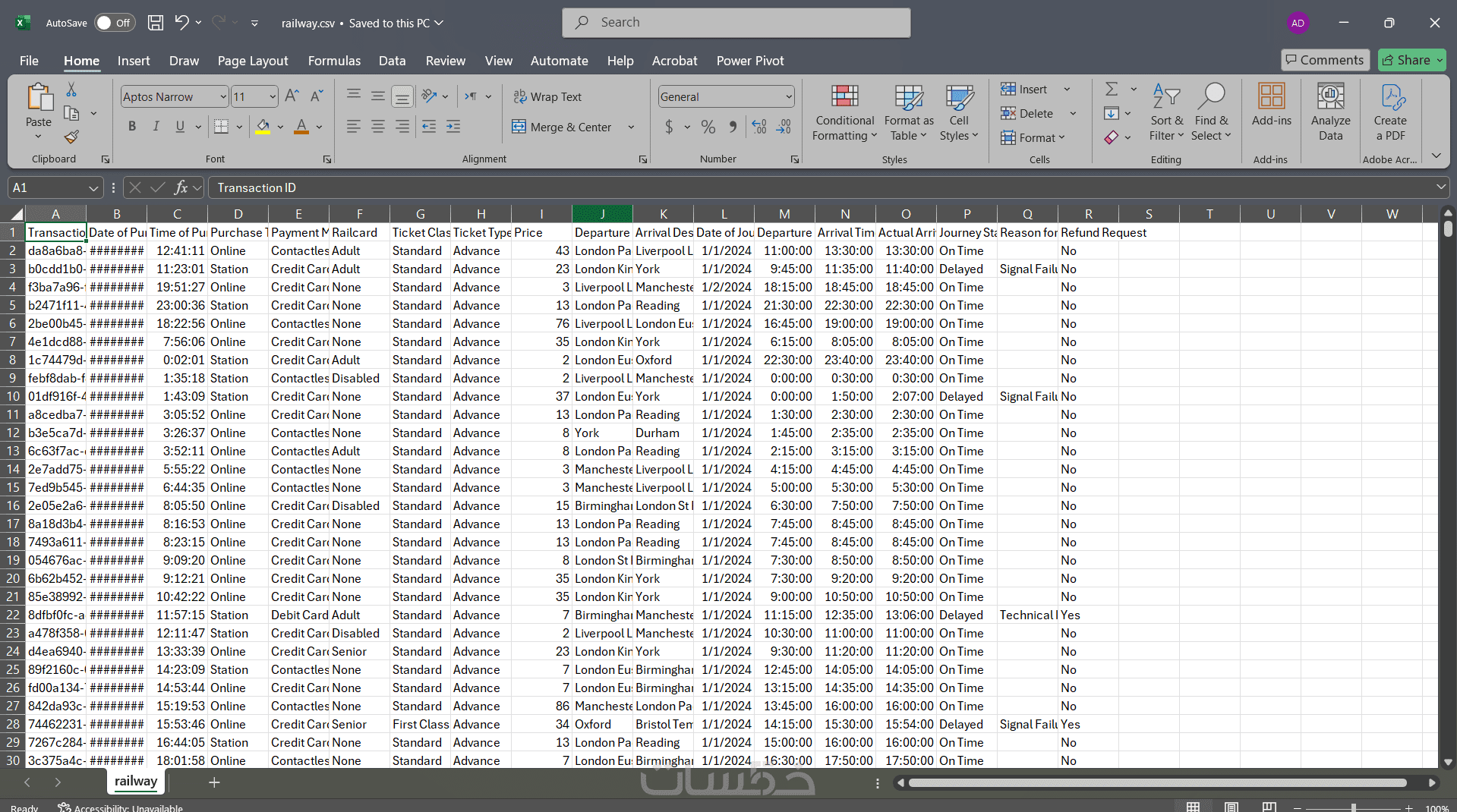This screenshot has height=812, width=1457.
Task: Click in the Search box
Action: [736, 23]
